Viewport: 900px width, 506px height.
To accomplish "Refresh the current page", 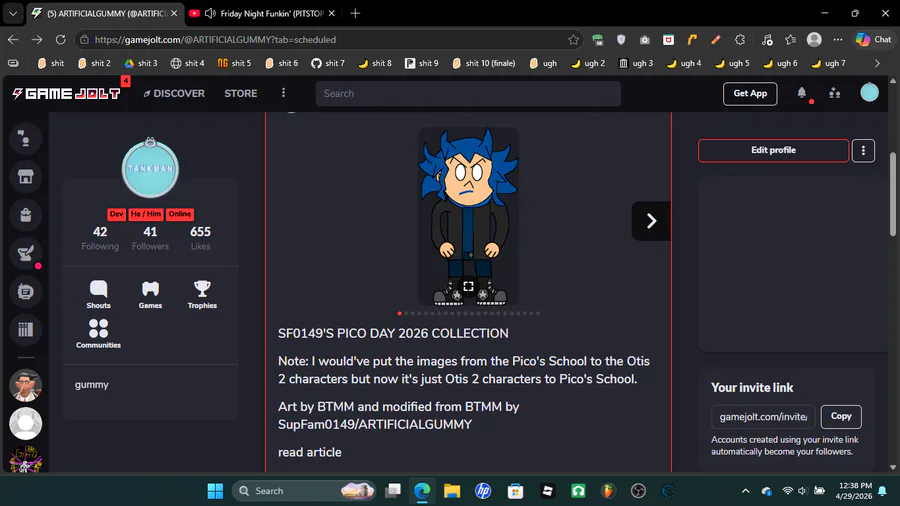I will 60,40.
